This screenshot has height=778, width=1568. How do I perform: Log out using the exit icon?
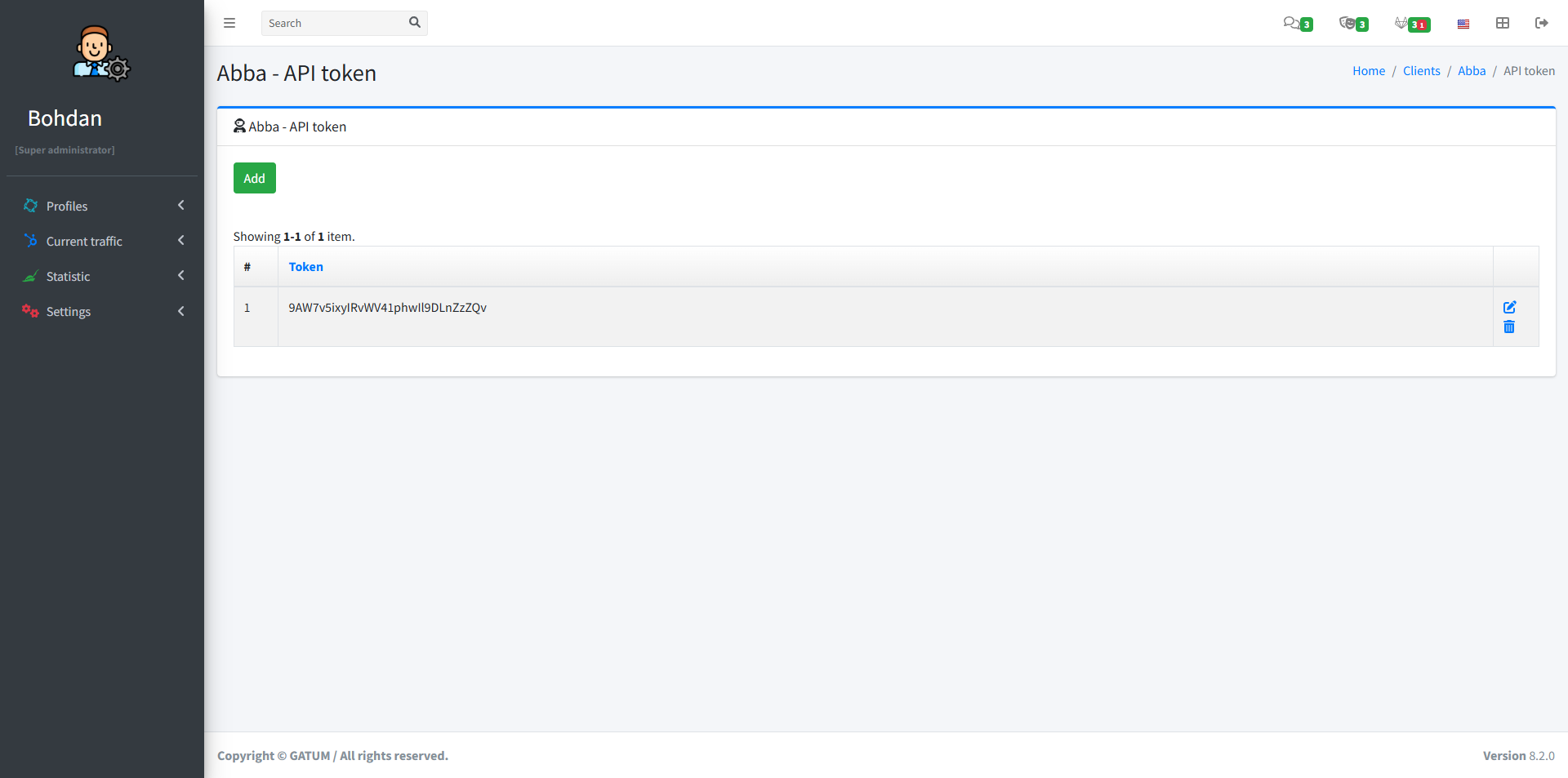1542,23
